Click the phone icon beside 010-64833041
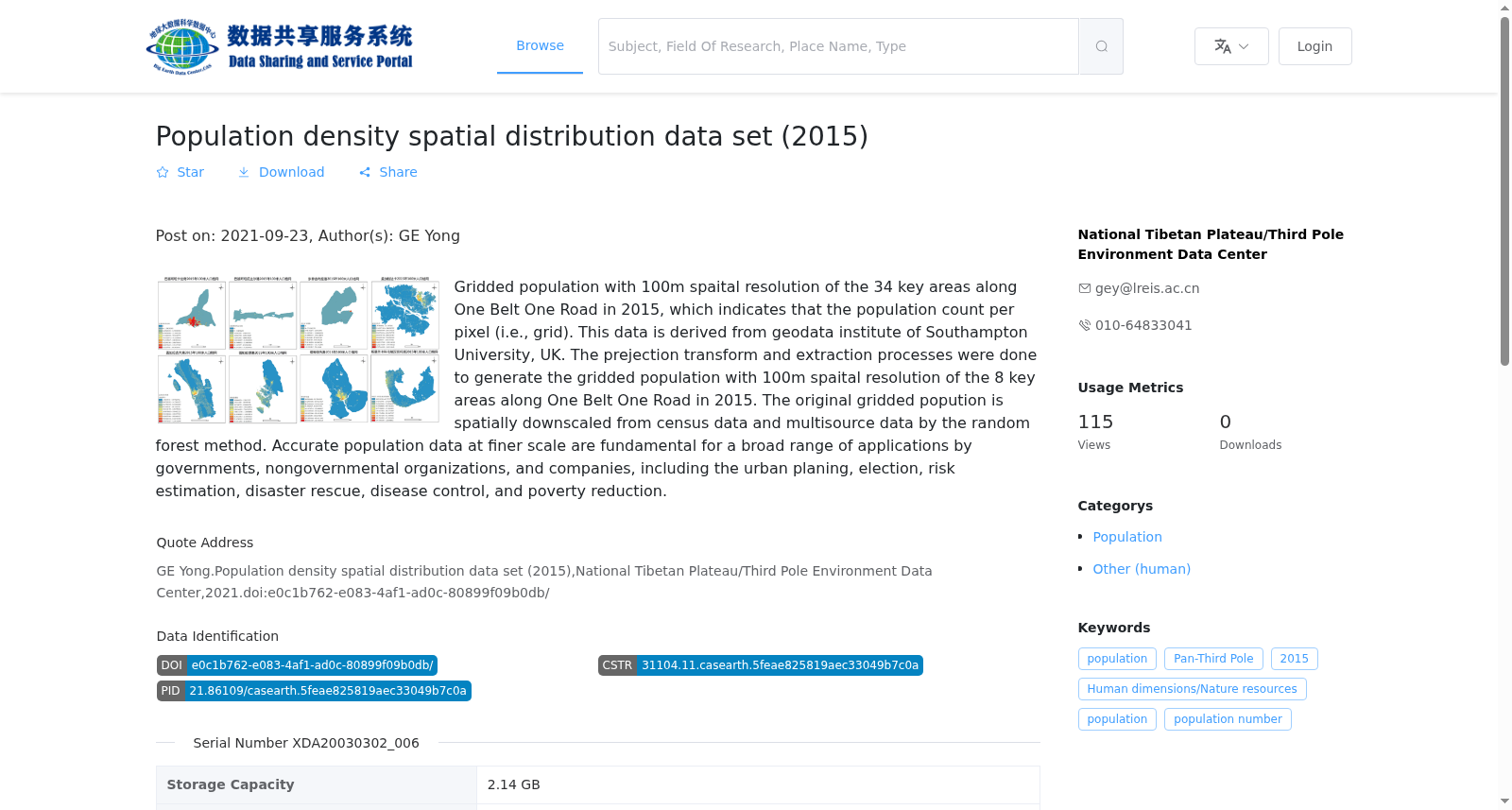The image size is (1512, 810). [x=1084, y=325]
